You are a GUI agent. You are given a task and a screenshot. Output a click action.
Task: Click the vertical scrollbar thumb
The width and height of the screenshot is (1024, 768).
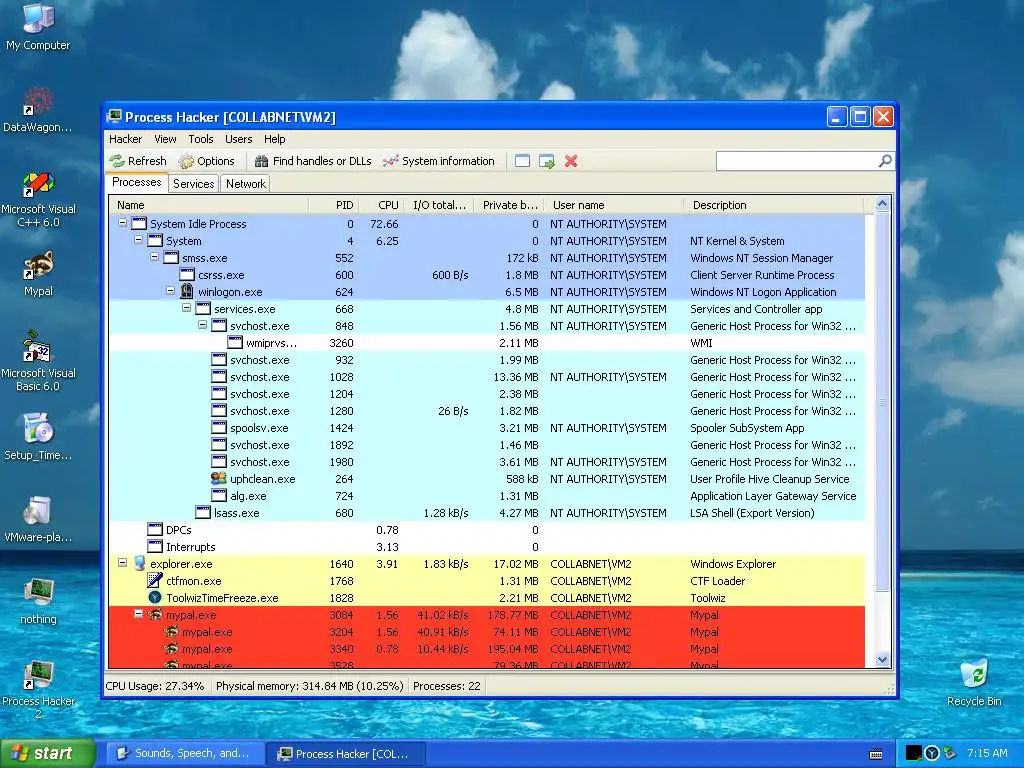882,402
